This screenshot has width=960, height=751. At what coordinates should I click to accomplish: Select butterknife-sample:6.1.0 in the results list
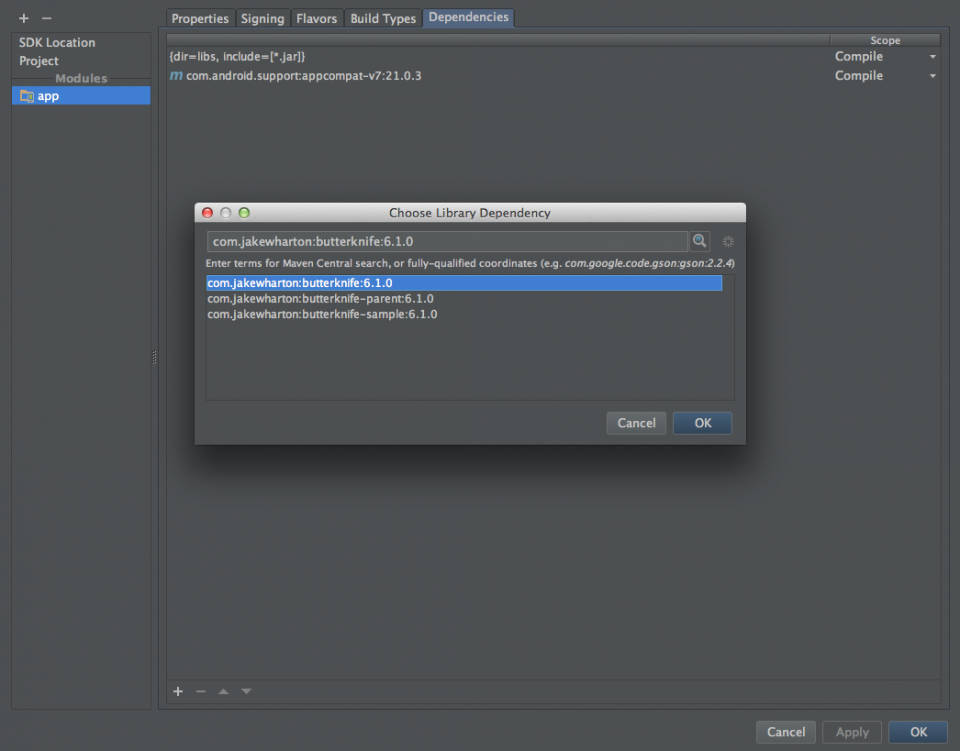(322, 314)
